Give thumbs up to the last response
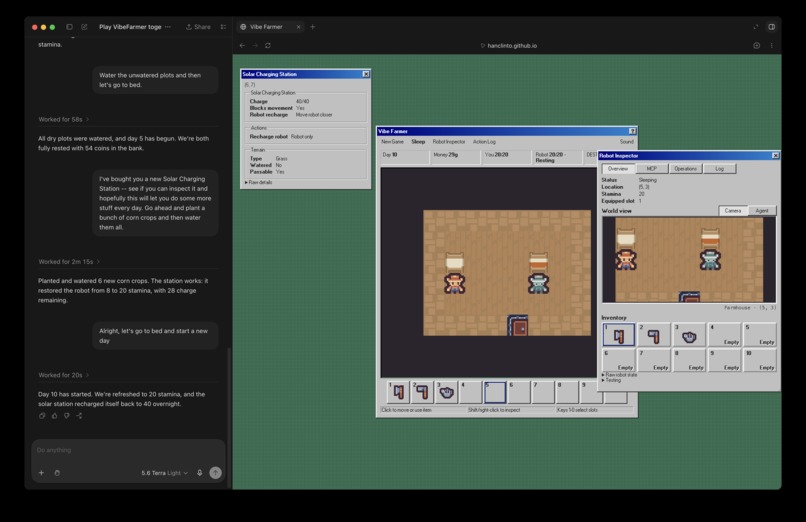806x522 pixels. (x=54, y=416)
